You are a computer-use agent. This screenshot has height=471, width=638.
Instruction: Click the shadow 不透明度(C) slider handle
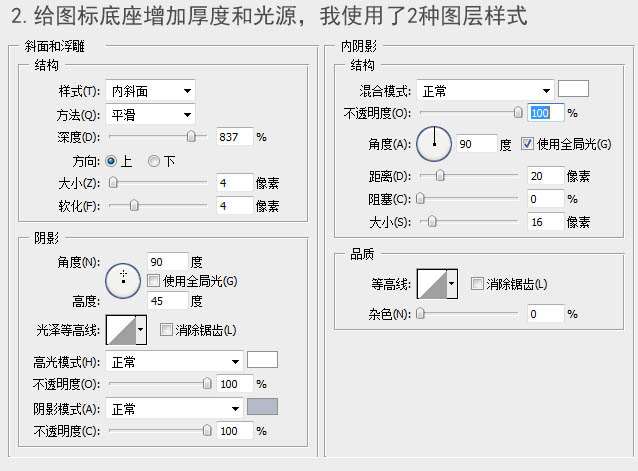207,430
